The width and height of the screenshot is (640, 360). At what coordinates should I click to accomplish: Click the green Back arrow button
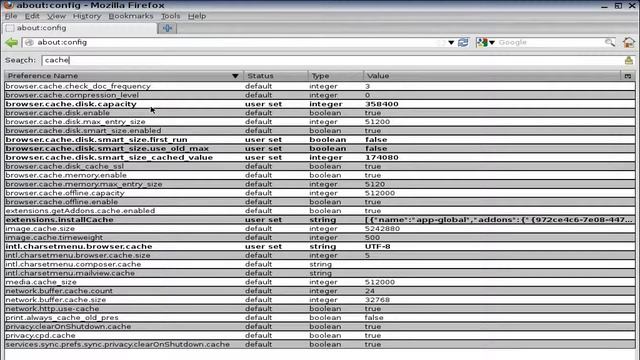coord(11,42)
